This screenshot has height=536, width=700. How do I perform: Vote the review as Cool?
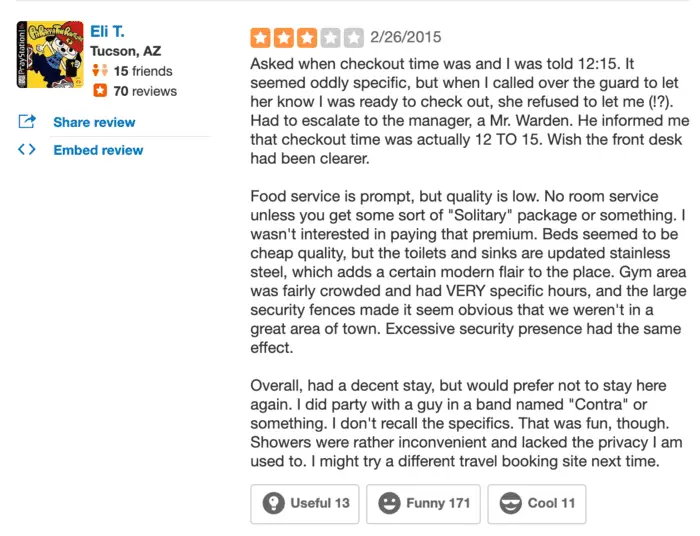(536, 503)
